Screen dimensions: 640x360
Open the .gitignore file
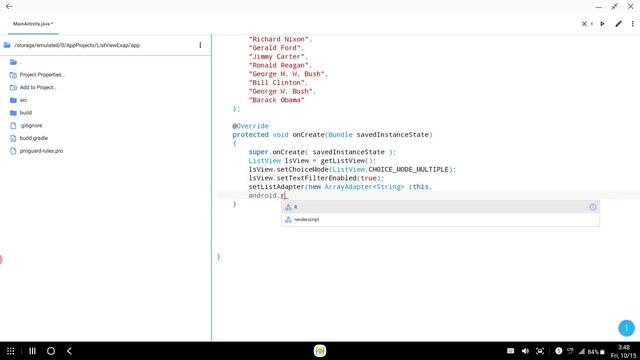point(31,125)
